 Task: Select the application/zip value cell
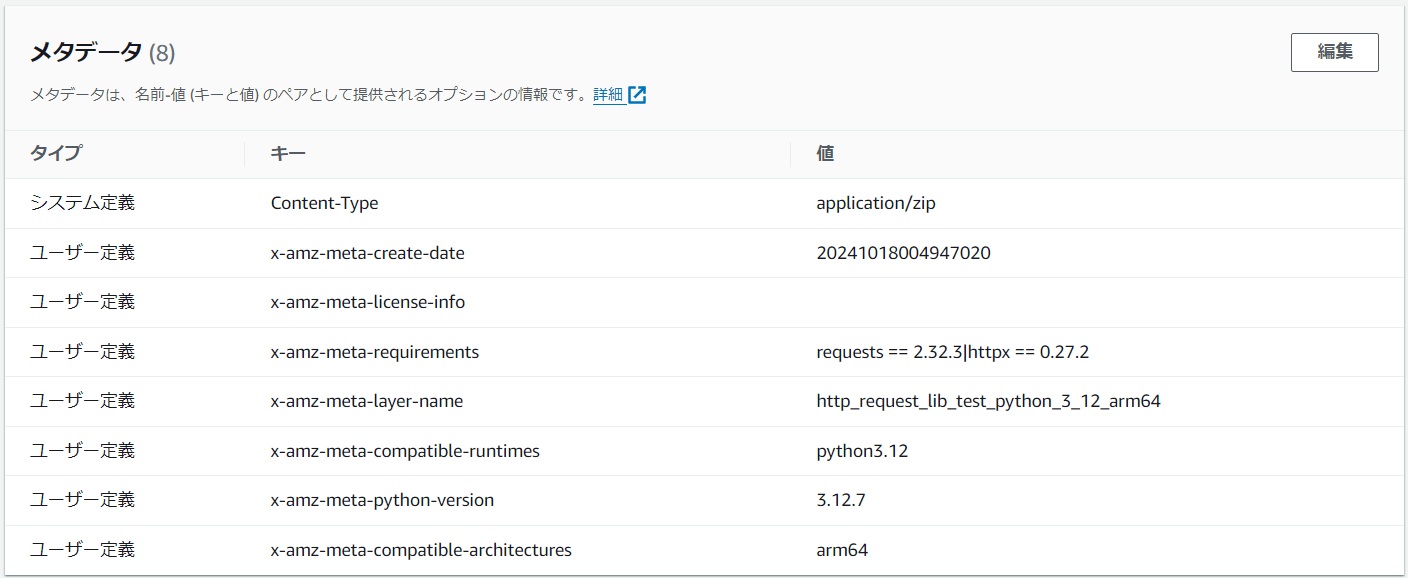click(874, 203)
